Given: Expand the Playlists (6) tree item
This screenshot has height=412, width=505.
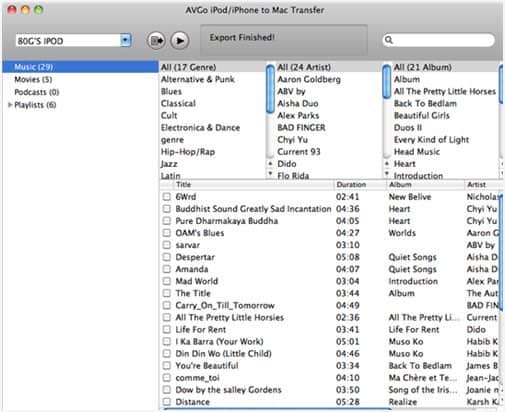Looking at the screenshot, I should [x=10, y=105].
